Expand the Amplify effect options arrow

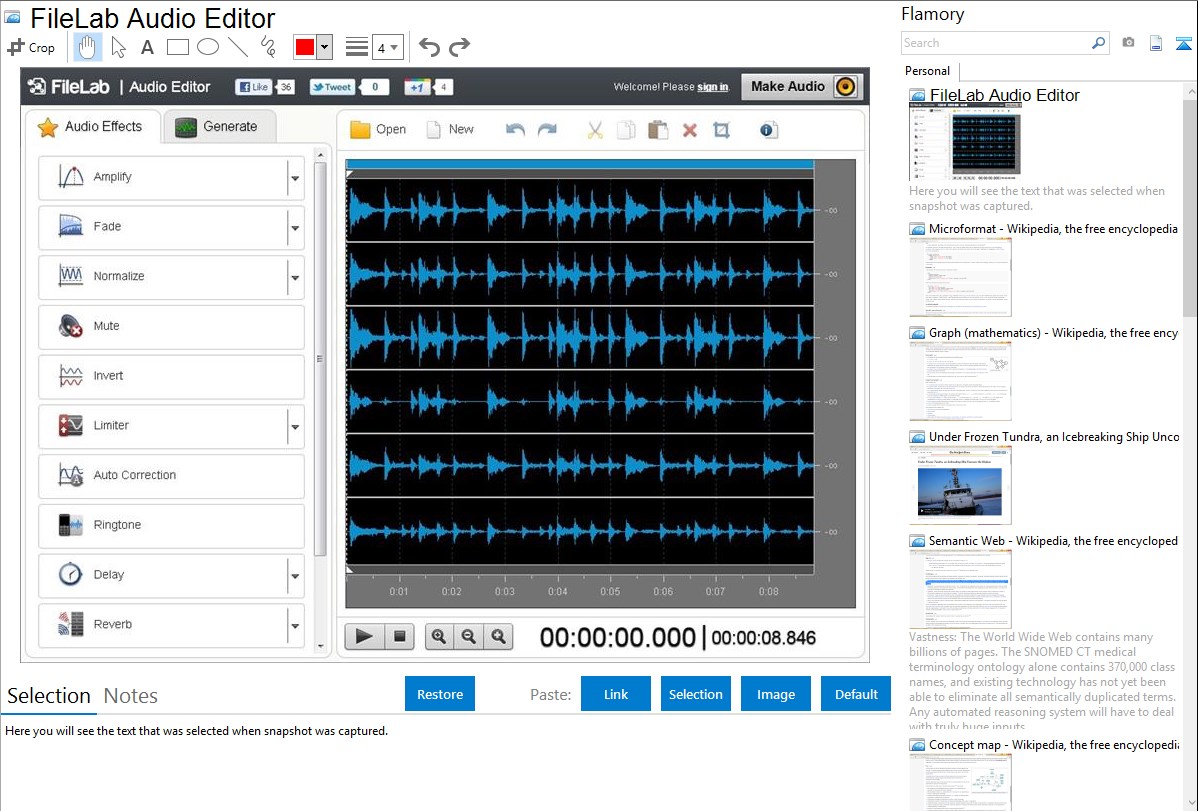coord(295,178)
